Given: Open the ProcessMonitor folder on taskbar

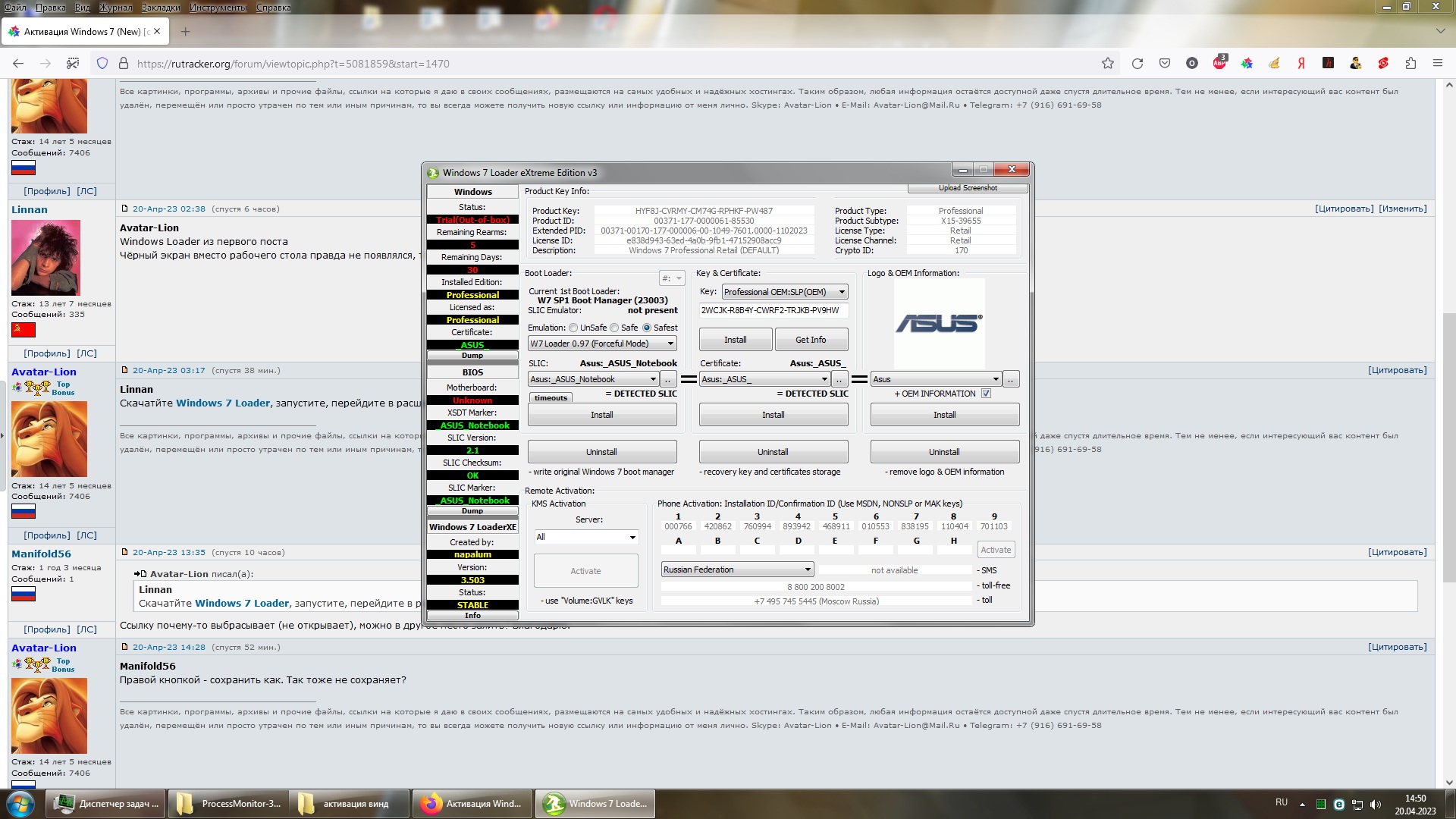Looking at the screenshot, I should (227, 804).
